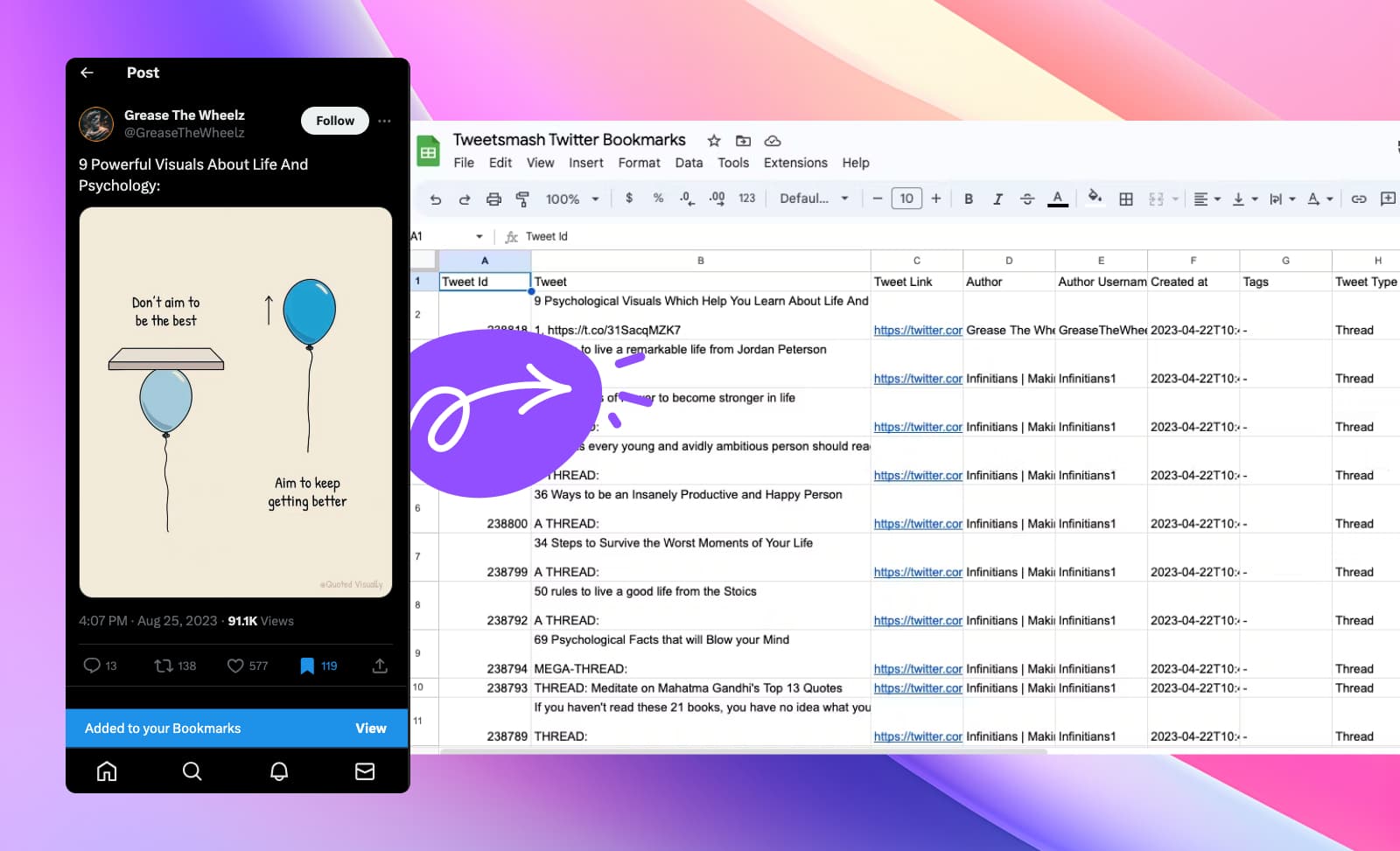Open the text rotation dropdown
The image size is (1400, 851).
(1320, 199)
